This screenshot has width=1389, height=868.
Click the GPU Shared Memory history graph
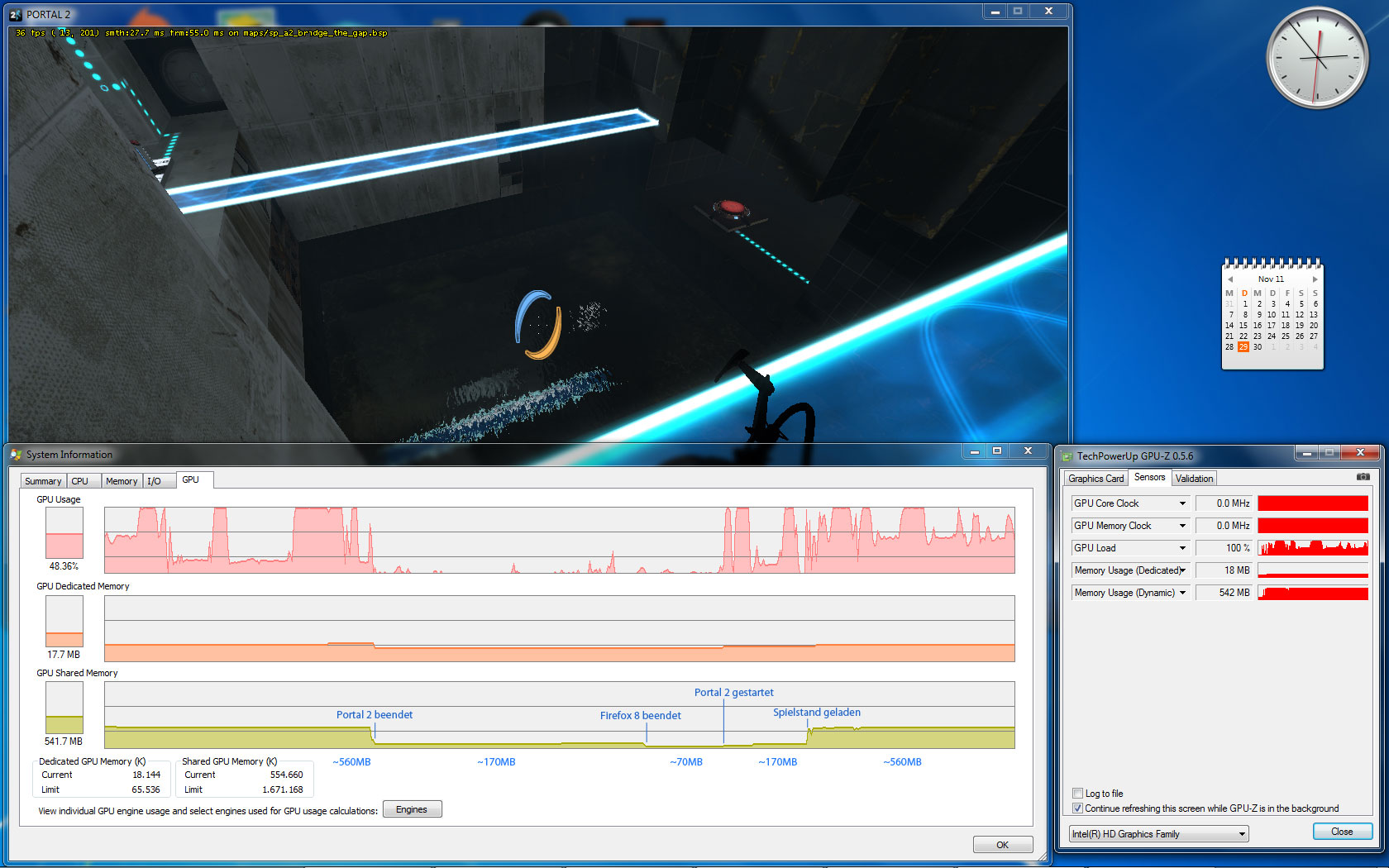coord(559,715)
